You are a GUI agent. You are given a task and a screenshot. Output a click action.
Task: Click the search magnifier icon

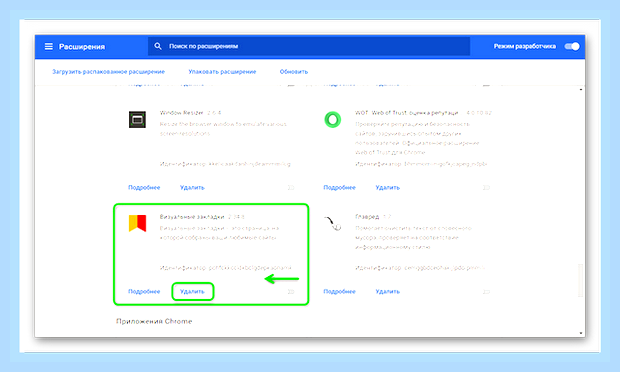(158, 46)
